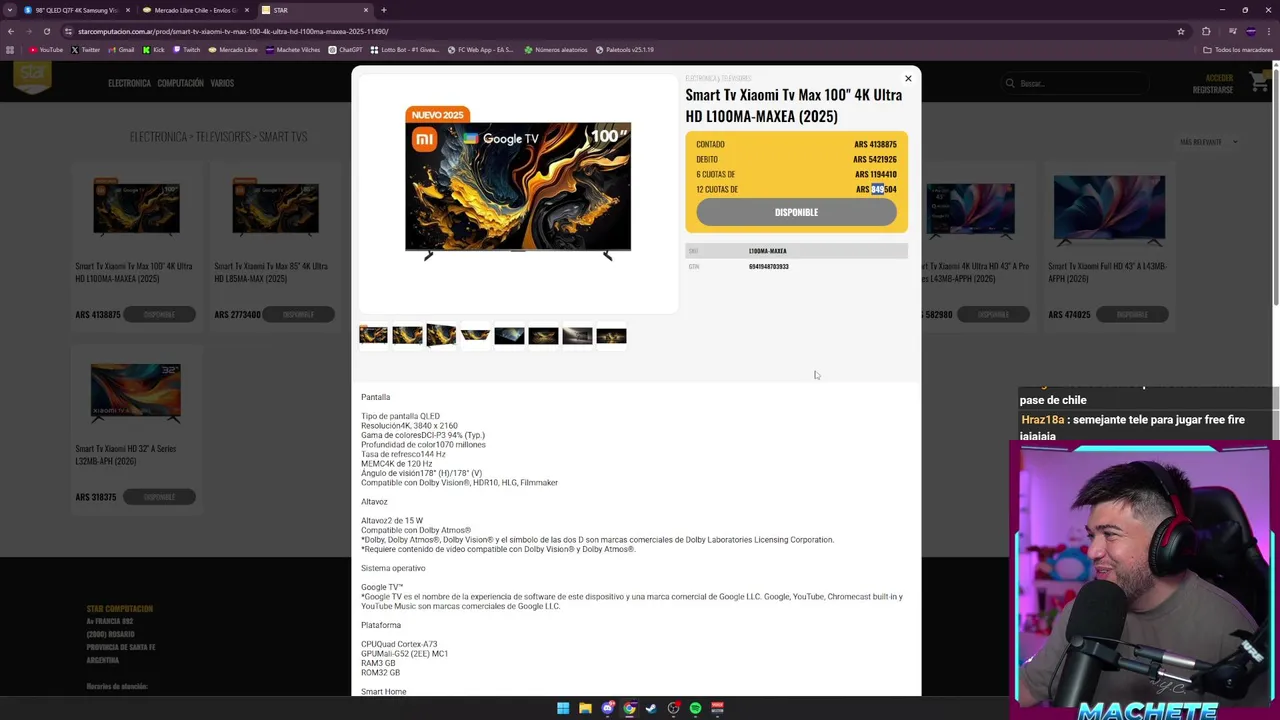
Task: Open the ChatGPT bookmark
Action: tap(346, 49)
